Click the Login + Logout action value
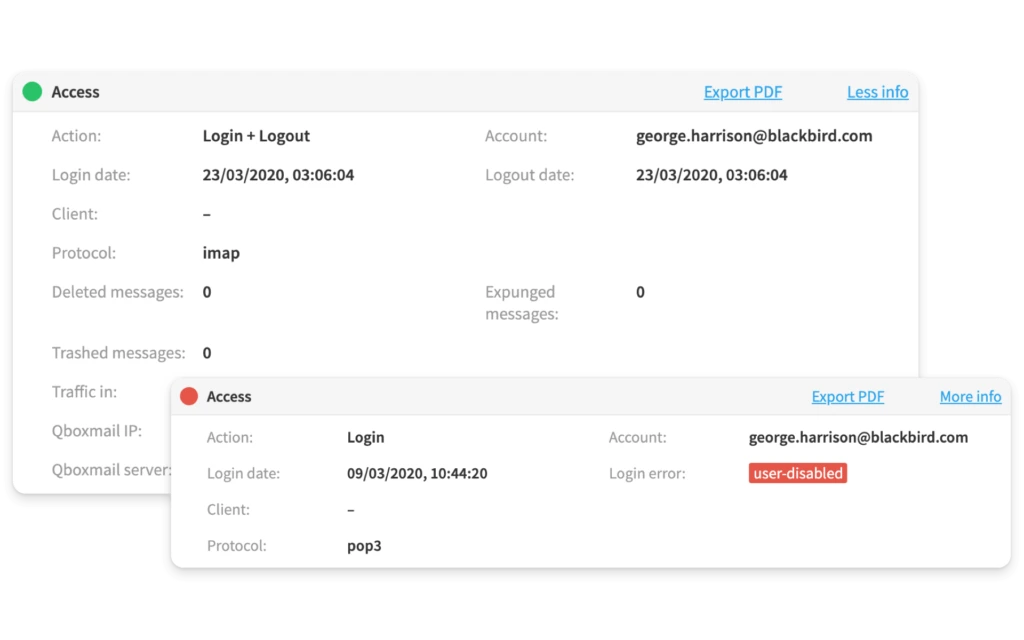Screen dimensions: 1024x640 pos(256,136)
